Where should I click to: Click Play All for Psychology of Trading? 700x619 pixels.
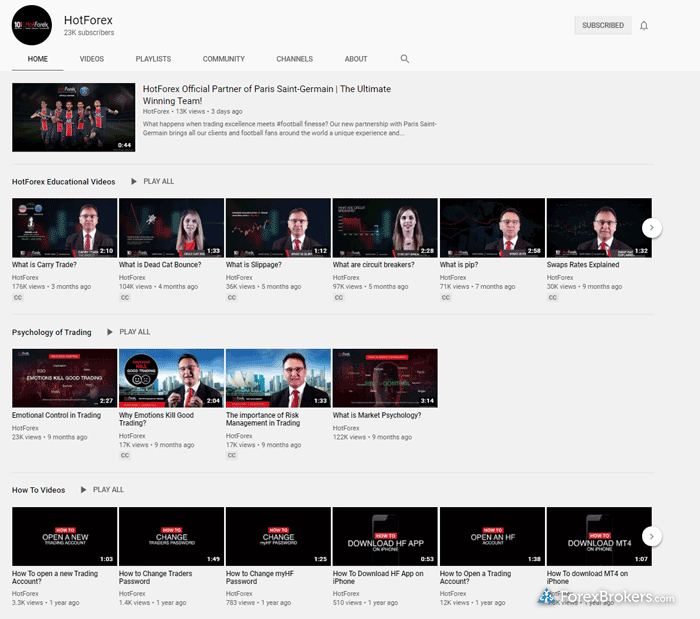pyautogui.click(x=134, y=332)
